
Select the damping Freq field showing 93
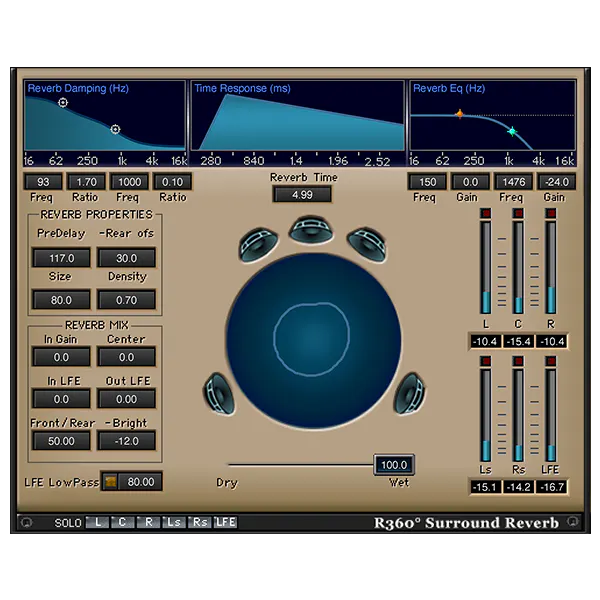coord(43,182)
